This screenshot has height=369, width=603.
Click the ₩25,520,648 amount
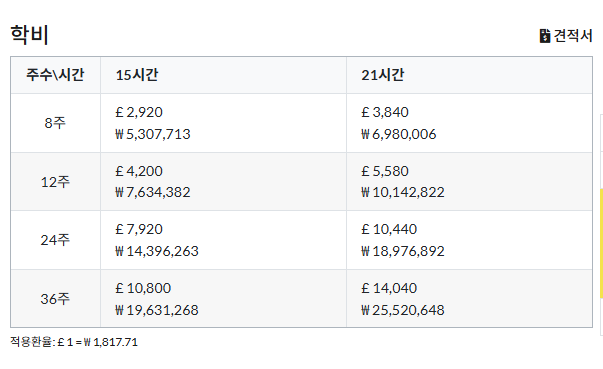[403, 310]
